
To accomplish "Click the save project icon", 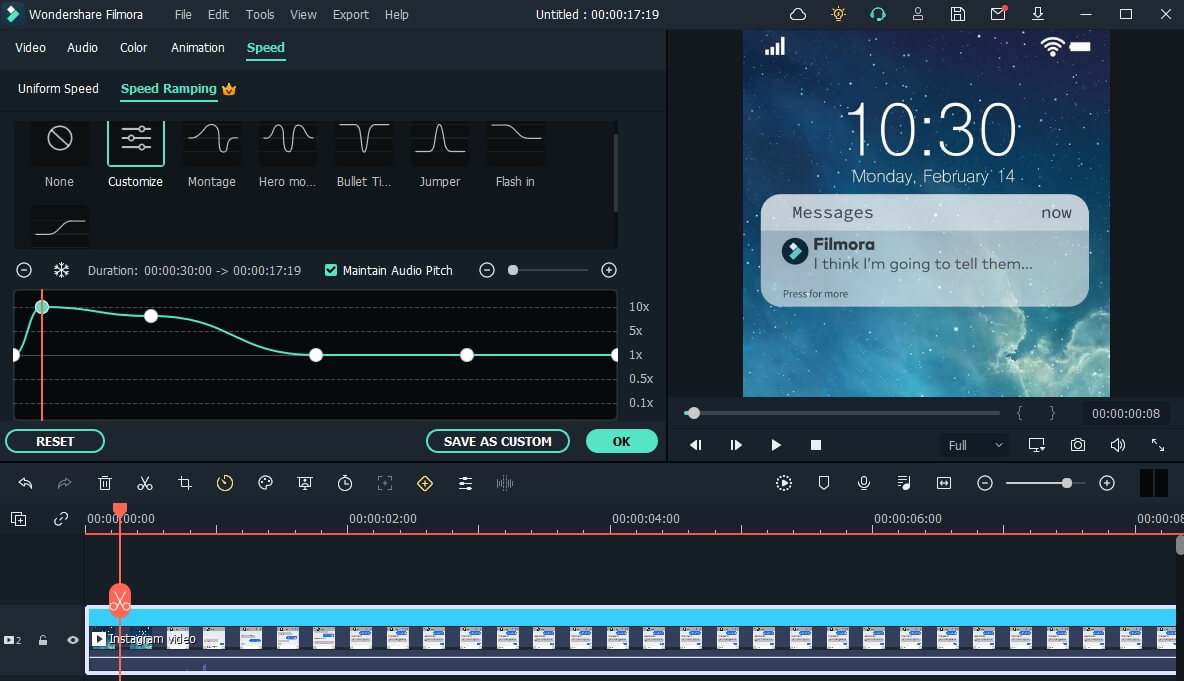I will [957, 14].
